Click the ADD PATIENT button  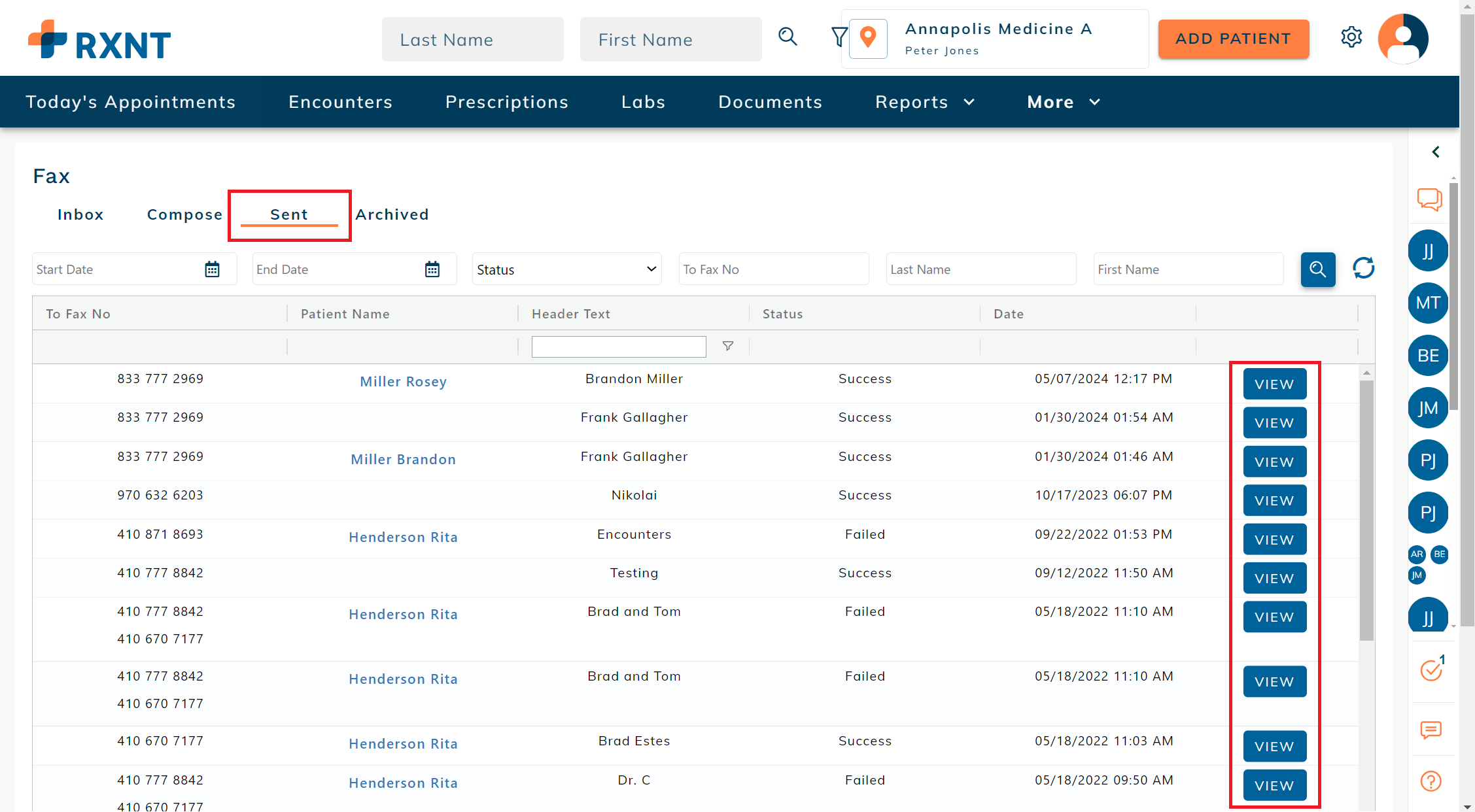point(1233,39)
